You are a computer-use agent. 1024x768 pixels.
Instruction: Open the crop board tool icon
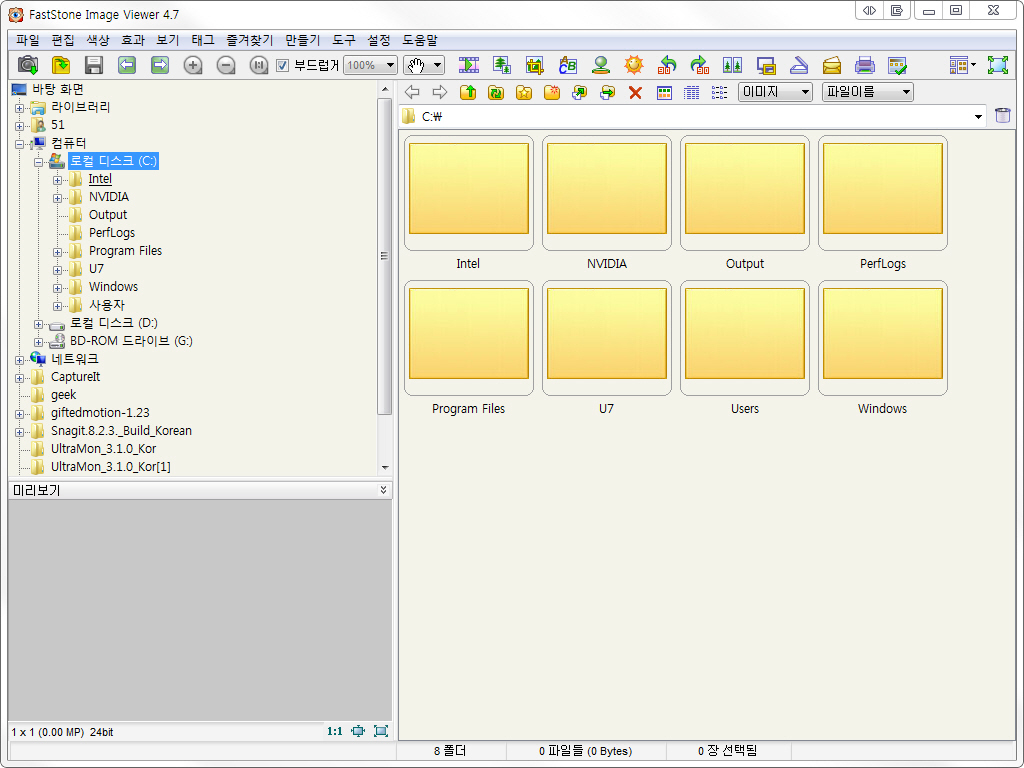534,65
